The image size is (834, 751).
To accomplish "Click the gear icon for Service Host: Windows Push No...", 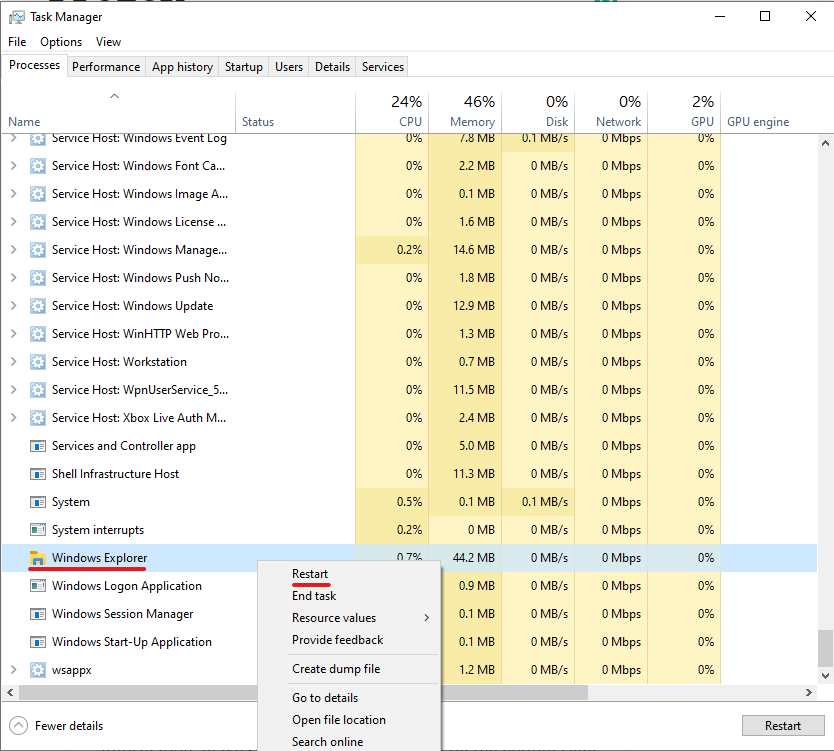I will (37, 278).
